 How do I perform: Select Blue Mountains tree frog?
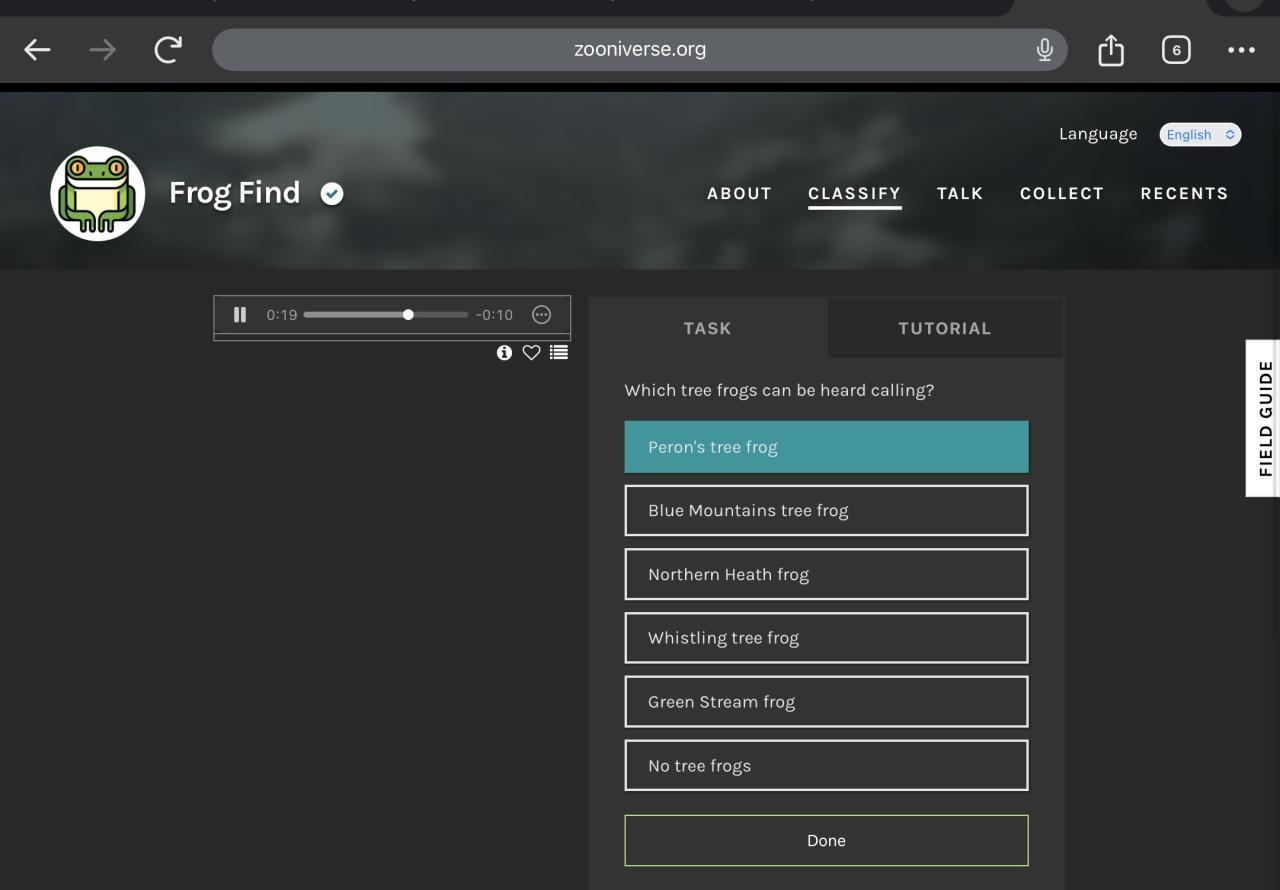[826, 511]
